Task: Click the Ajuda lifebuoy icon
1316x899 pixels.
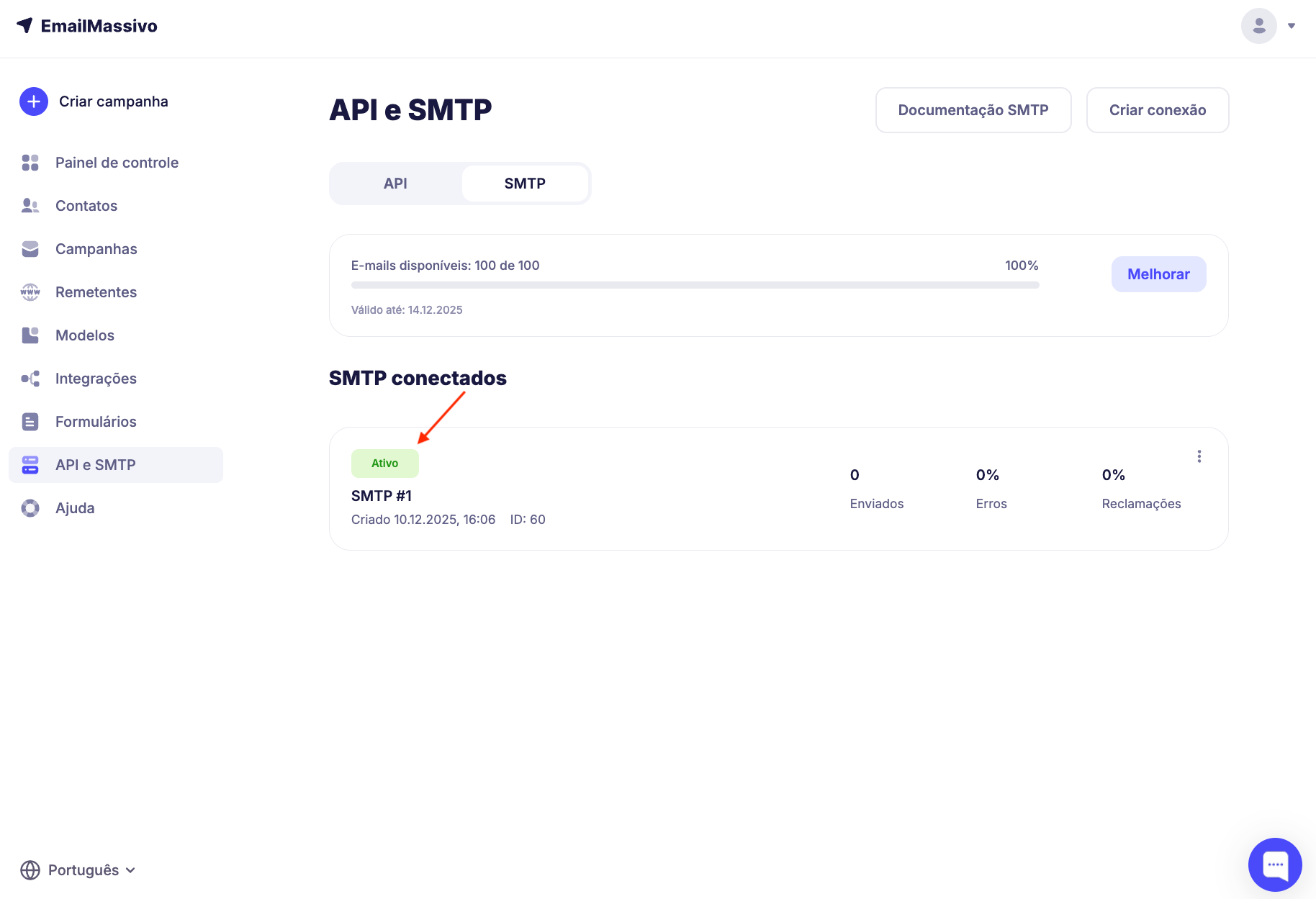Action: tap(30, 508)
